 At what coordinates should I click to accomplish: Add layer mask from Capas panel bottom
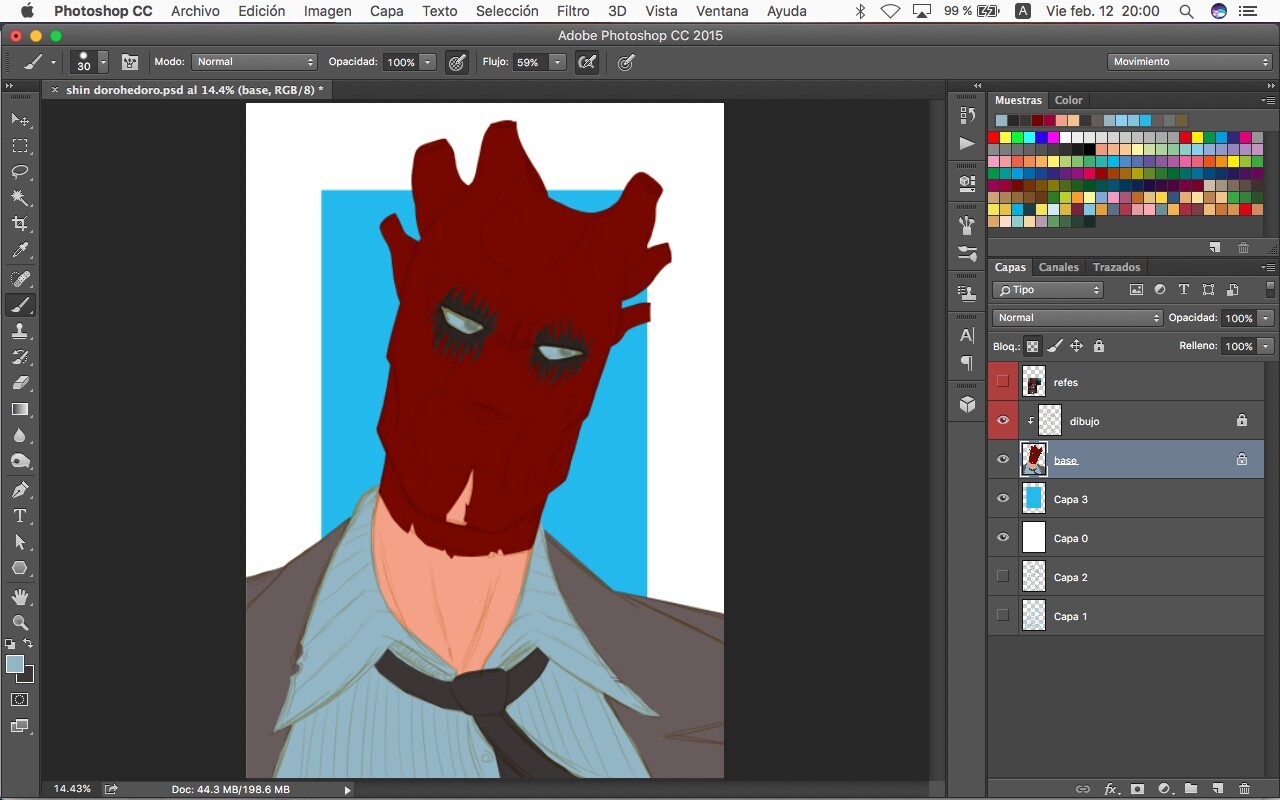pyautogui.click(x=1137, y=789)
